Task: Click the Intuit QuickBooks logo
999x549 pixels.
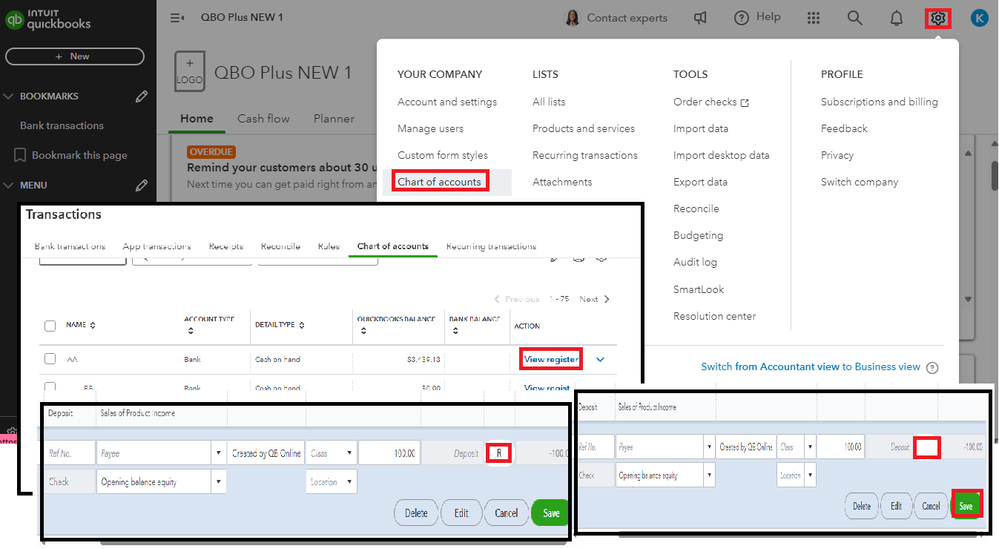Action: coord(48,19)
